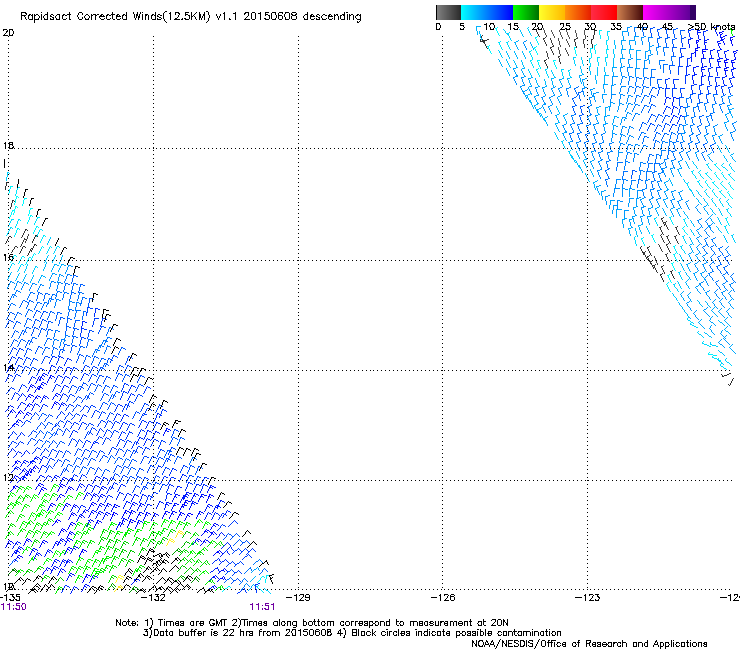
Task: Click the purple '11:50' swath time label
Action: pyautogui.click(x=14, y=607)
